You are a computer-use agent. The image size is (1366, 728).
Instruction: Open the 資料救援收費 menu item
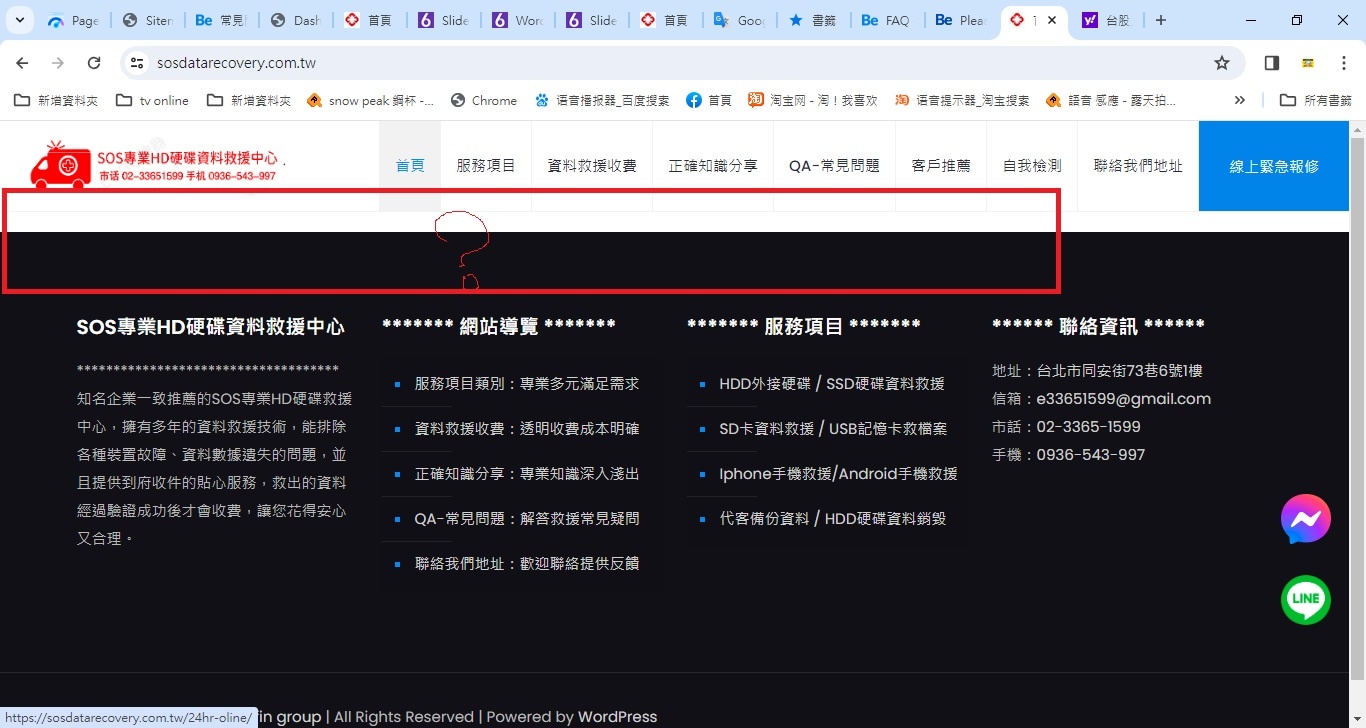(592, 166)
